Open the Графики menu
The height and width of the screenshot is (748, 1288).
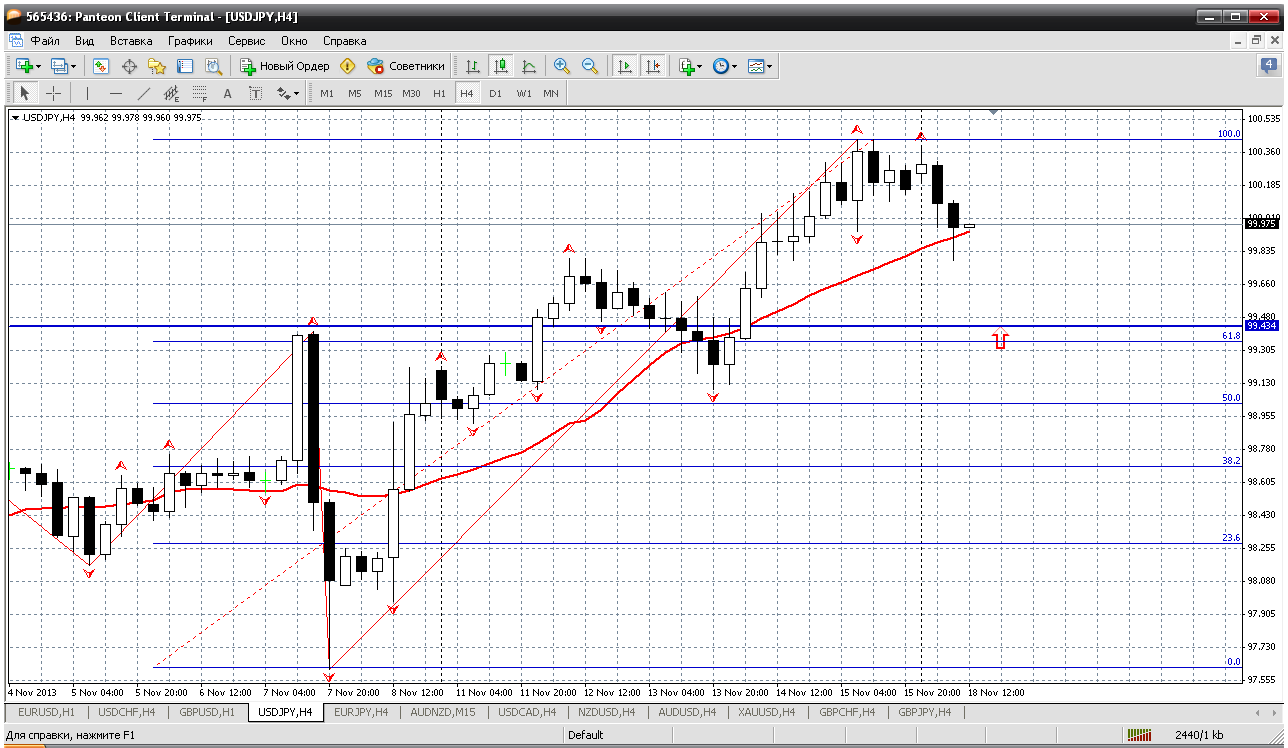[190, 41]
